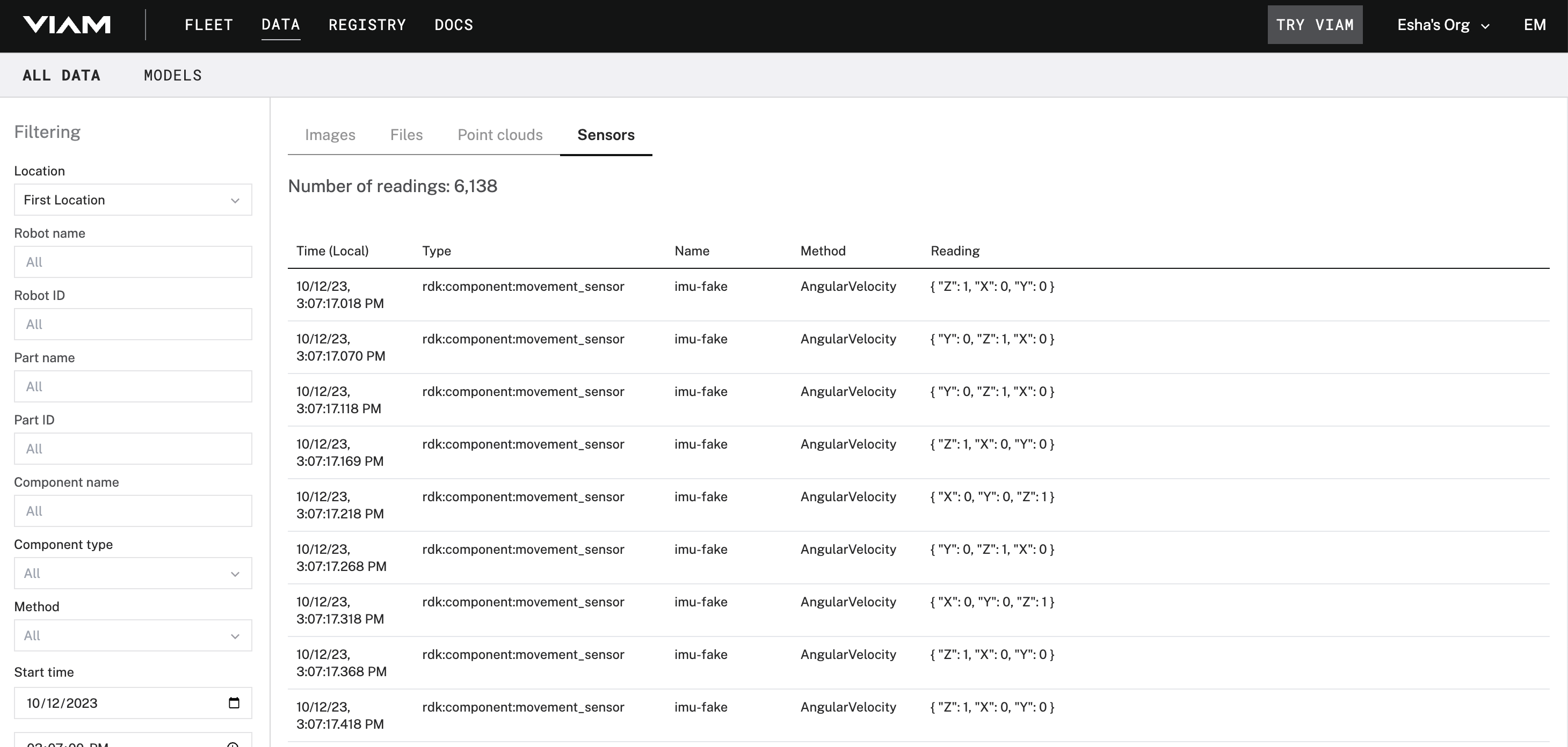Image resolution: width=1568 pixels, height=747 pixels.
Task: Click the Component name filter field
Action: point(133,510)
